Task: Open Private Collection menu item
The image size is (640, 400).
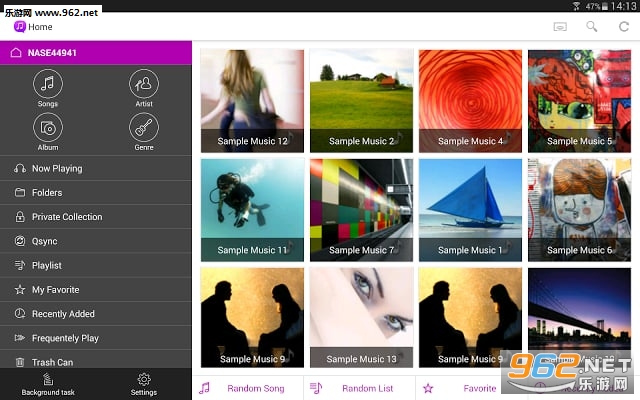Action: coord(96,217)
